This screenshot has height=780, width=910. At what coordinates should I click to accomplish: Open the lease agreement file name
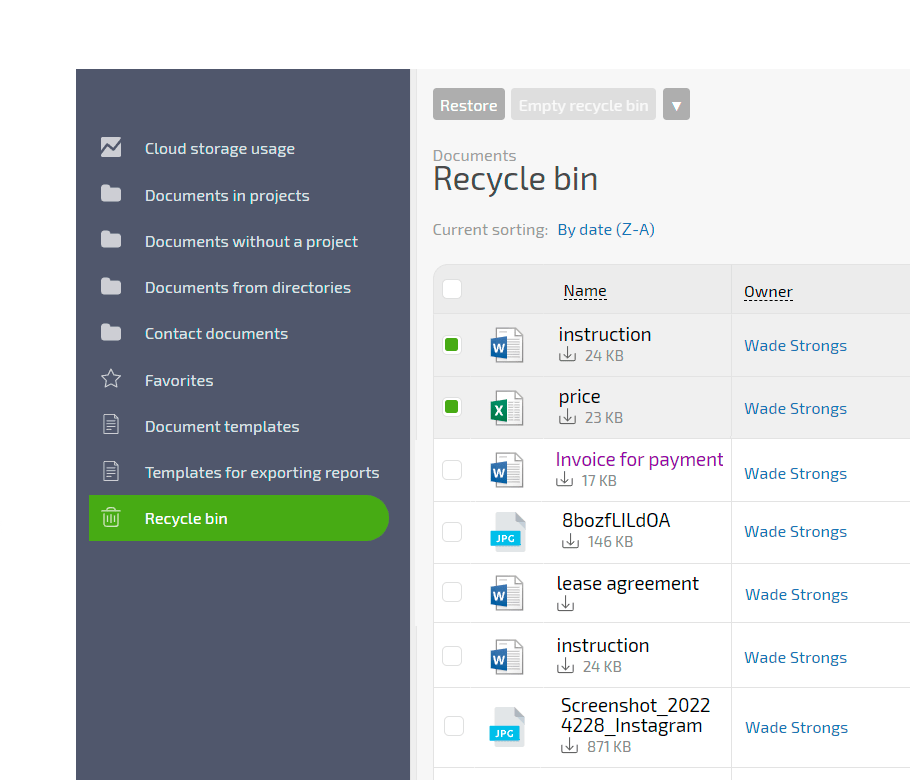(x=627, y=583)
